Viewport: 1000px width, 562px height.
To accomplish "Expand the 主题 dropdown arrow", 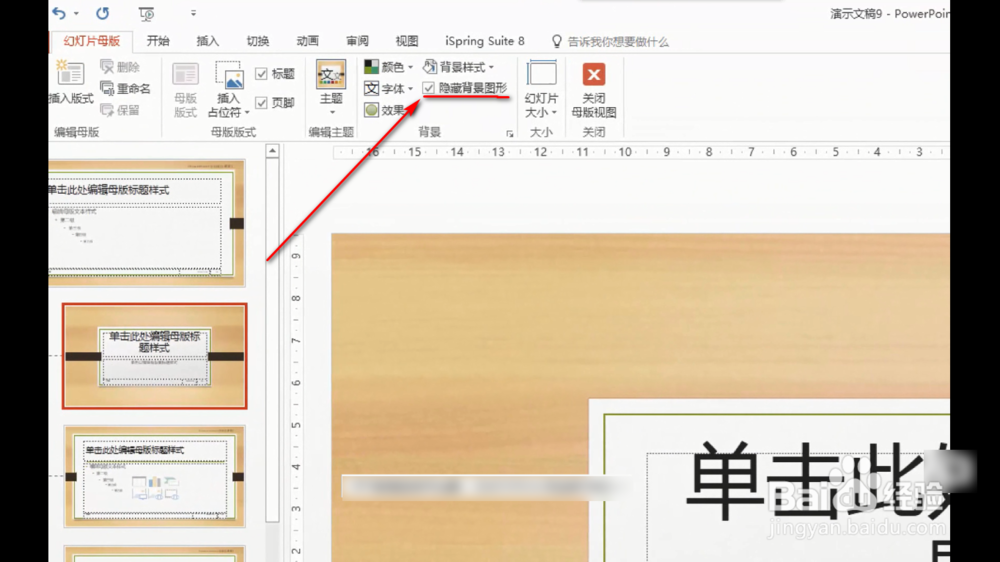I will pos(332,113).
